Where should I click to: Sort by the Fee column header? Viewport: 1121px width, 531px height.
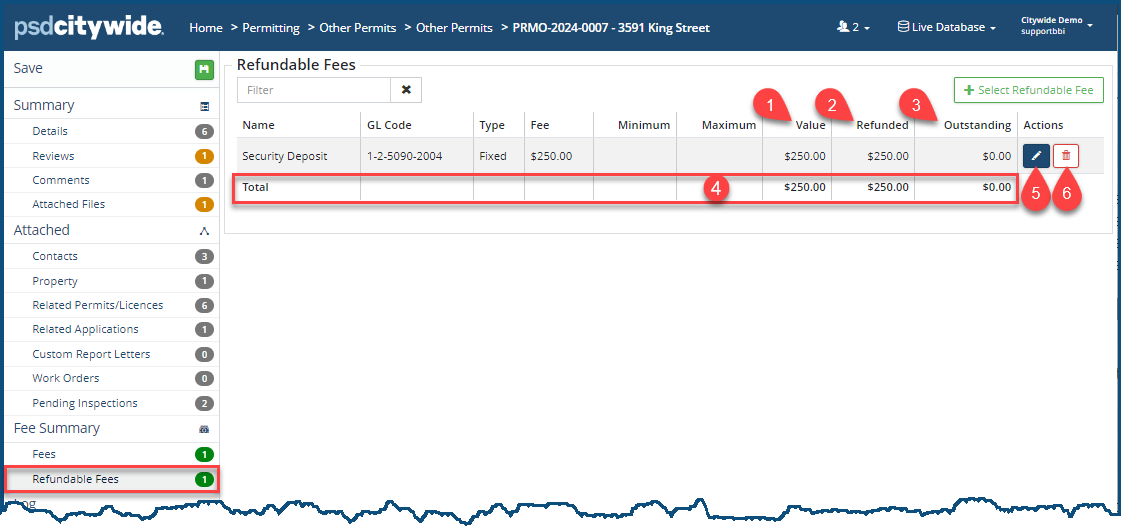click(x=539, y=125)
